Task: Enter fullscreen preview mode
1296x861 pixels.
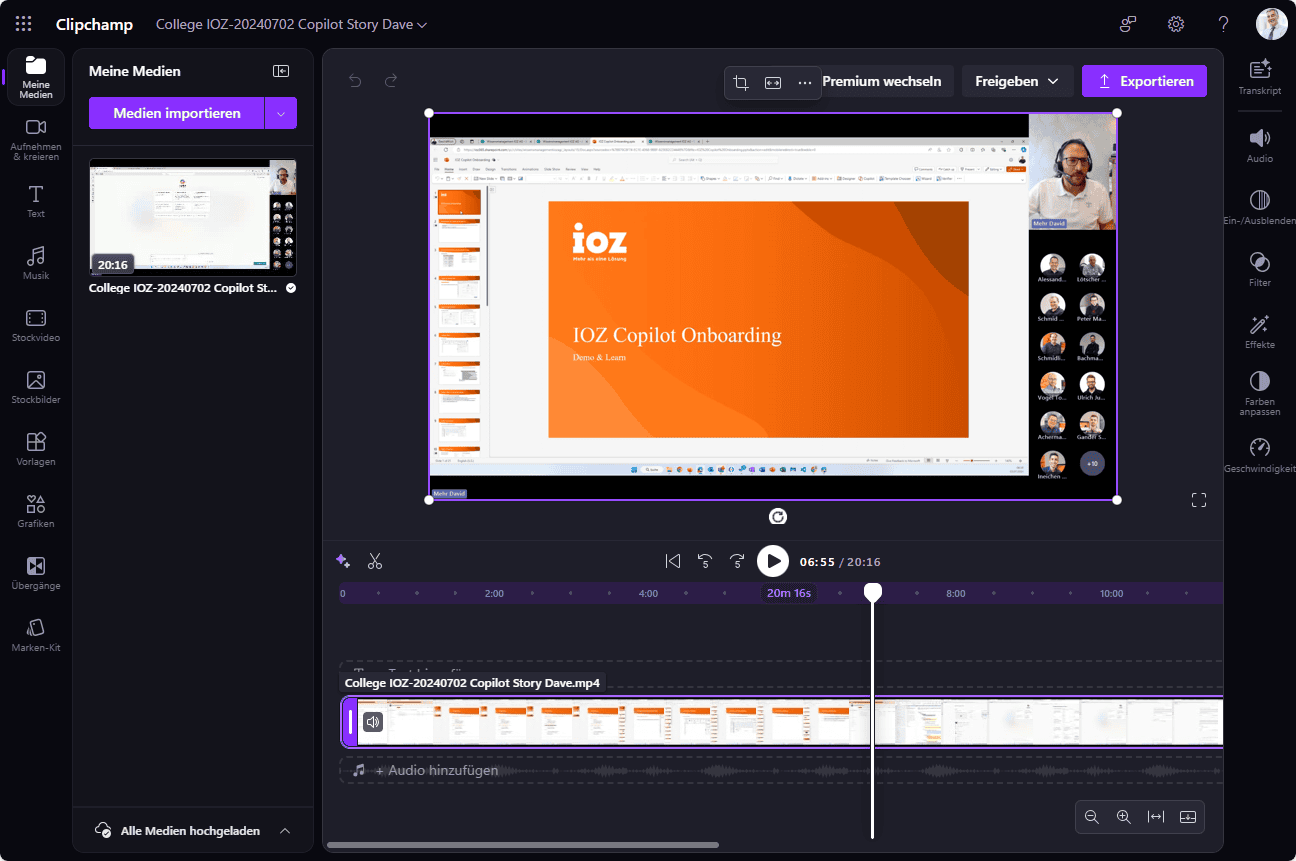Action: 1199,500
